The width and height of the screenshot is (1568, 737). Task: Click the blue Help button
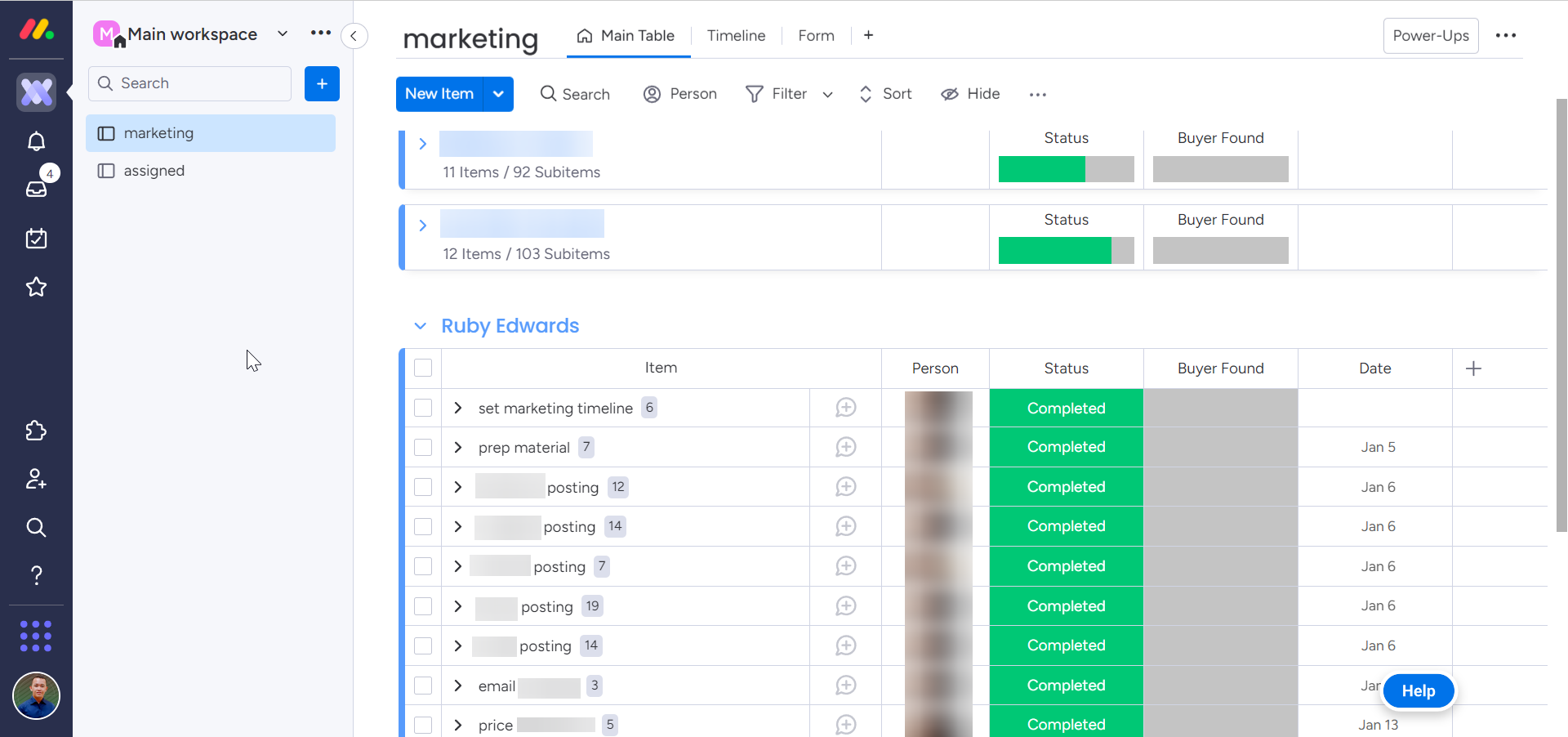pos(1418,691)
